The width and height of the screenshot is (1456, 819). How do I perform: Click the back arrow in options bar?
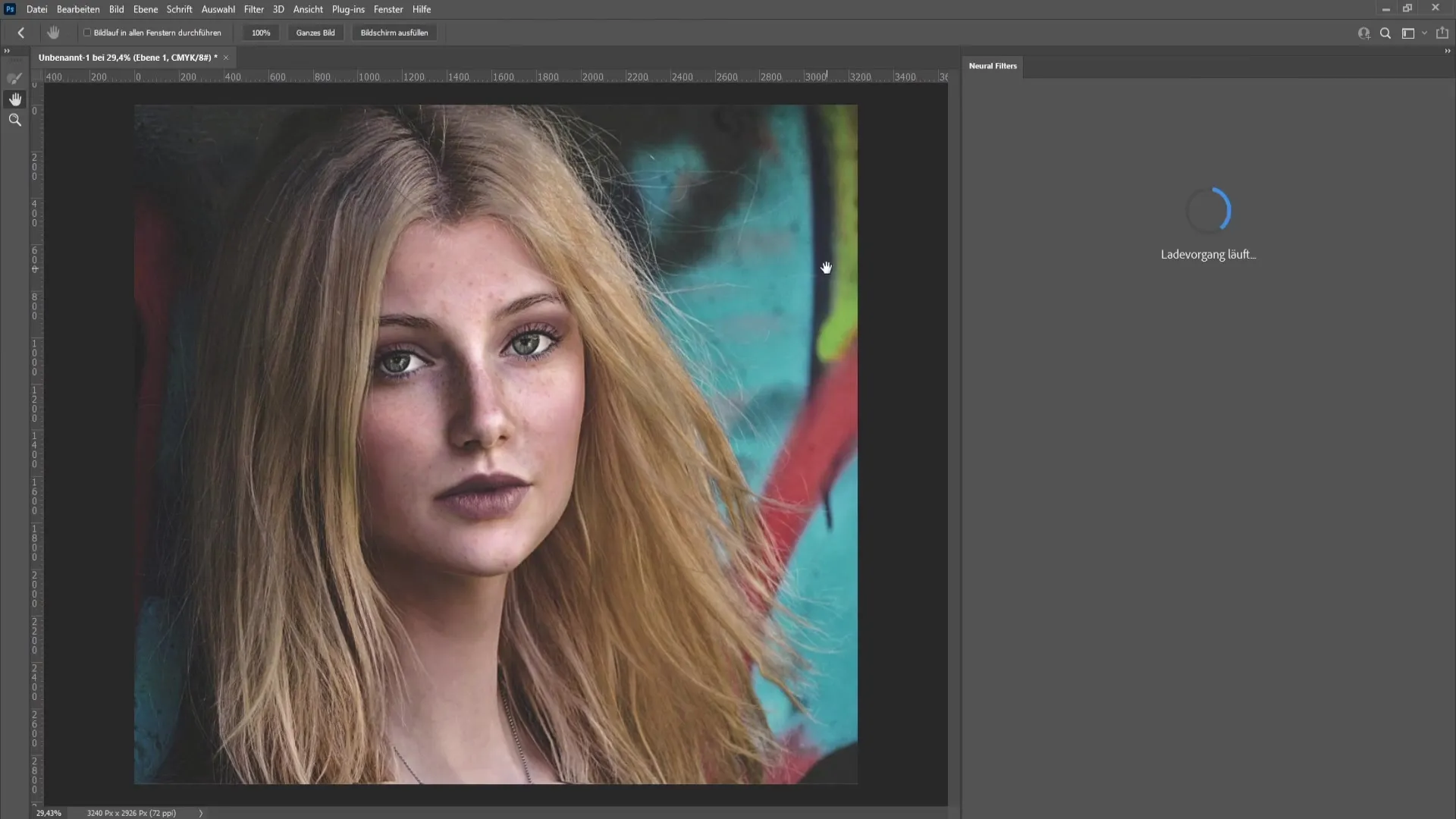(x=21, y=33)
